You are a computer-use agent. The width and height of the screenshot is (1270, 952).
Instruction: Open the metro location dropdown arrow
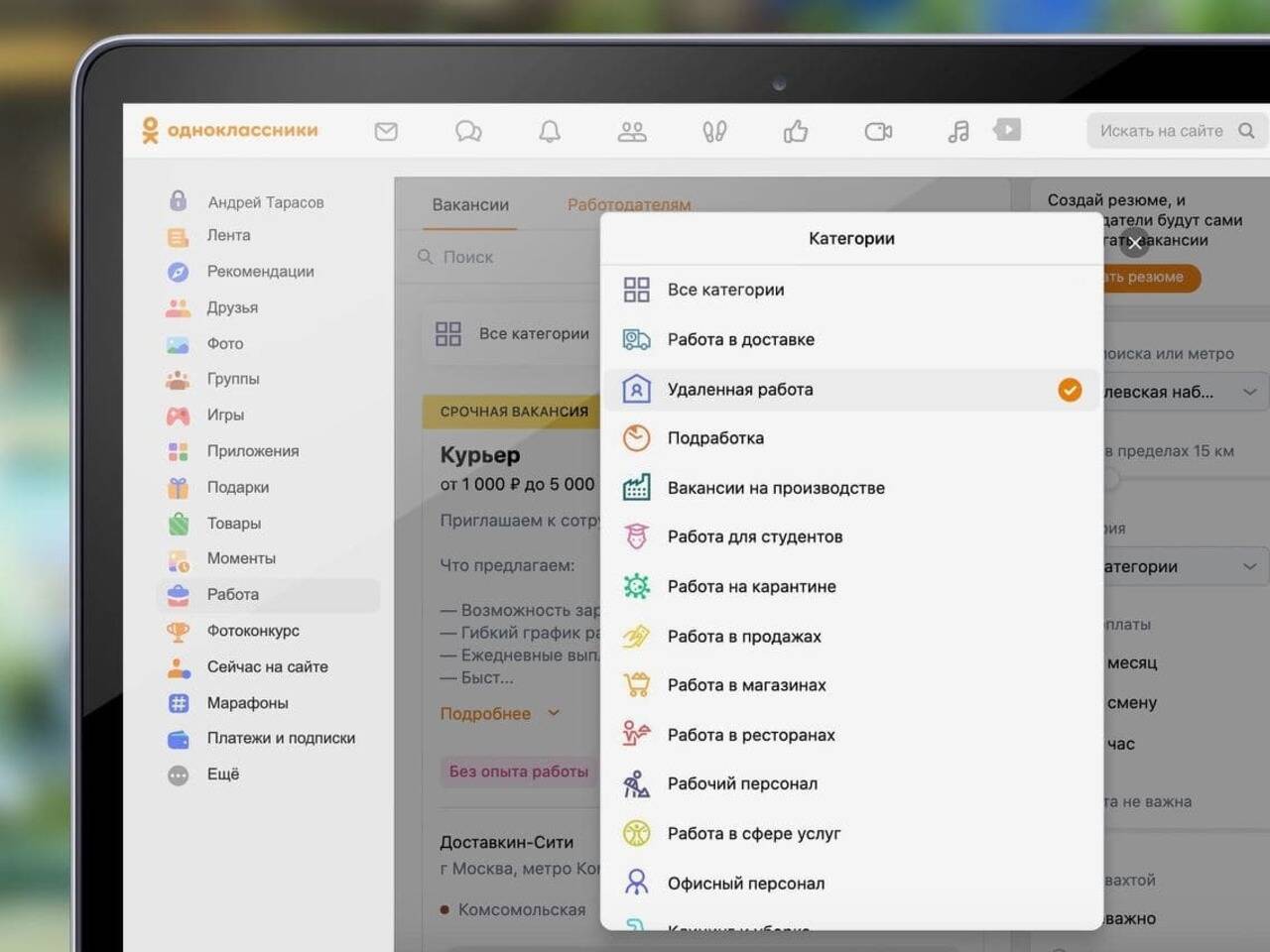point(1249,392)
